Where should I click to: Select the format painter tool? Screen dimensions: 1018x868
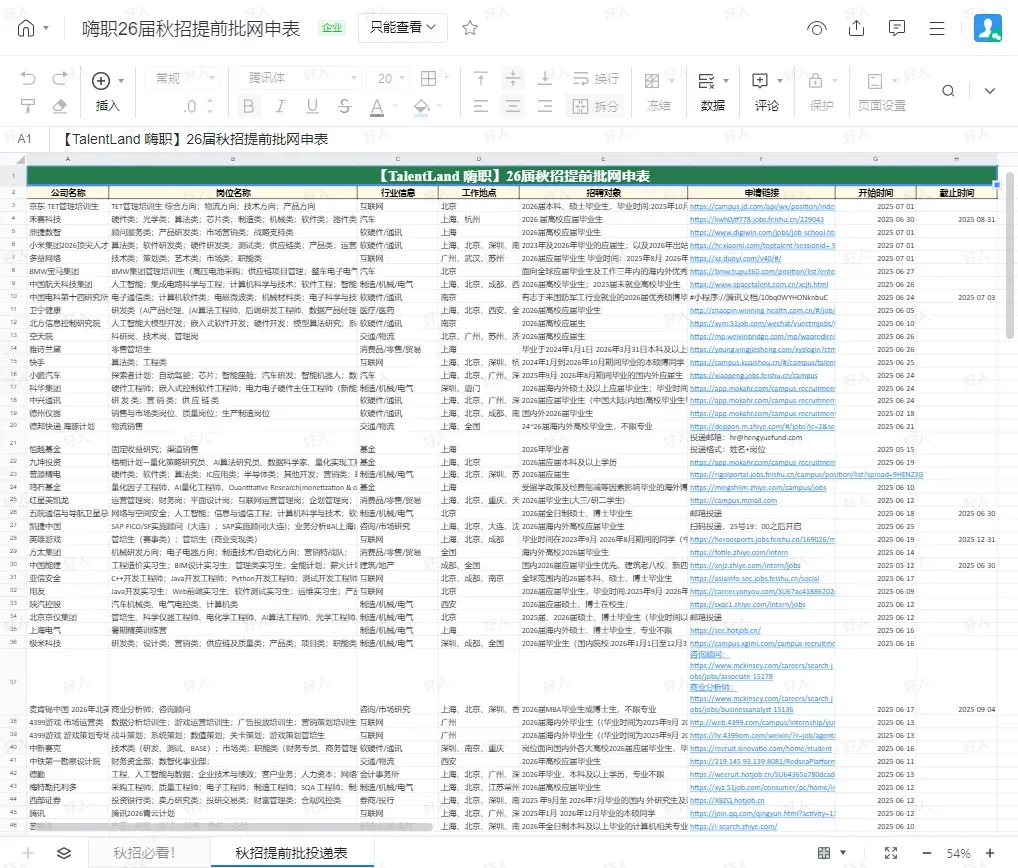point(28,106)
